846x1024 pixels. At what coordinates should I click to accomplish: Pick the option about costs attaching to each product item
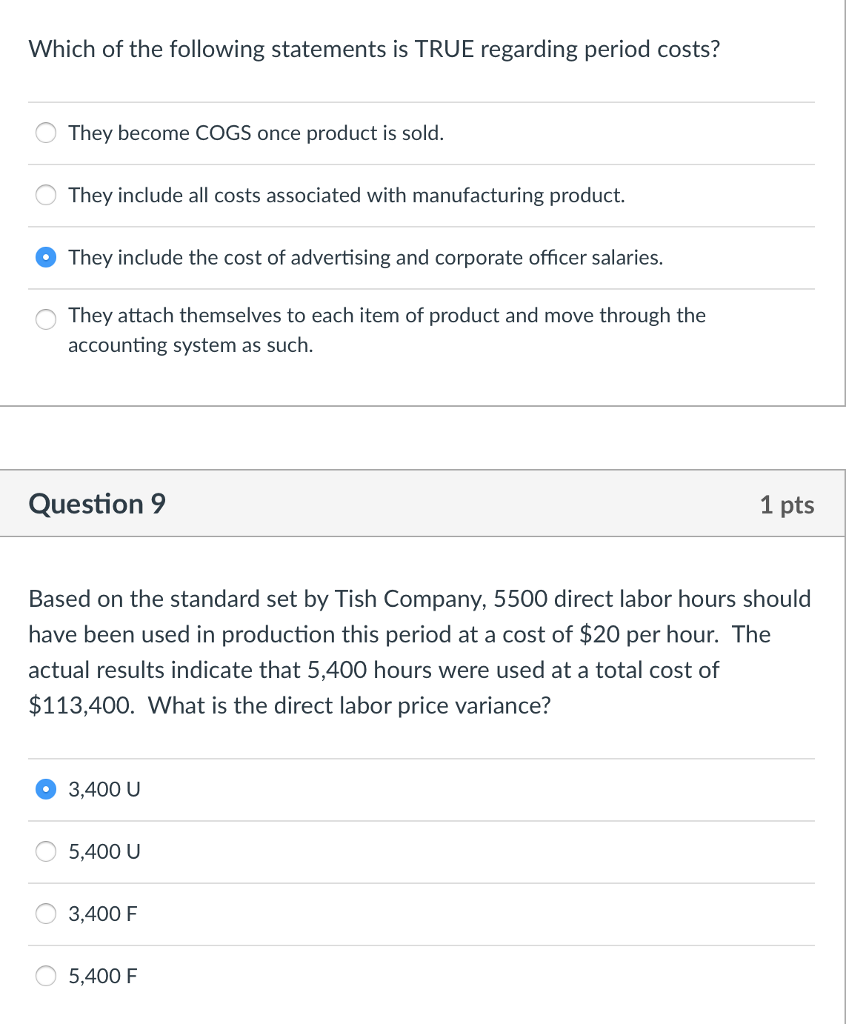click(45, 320)
